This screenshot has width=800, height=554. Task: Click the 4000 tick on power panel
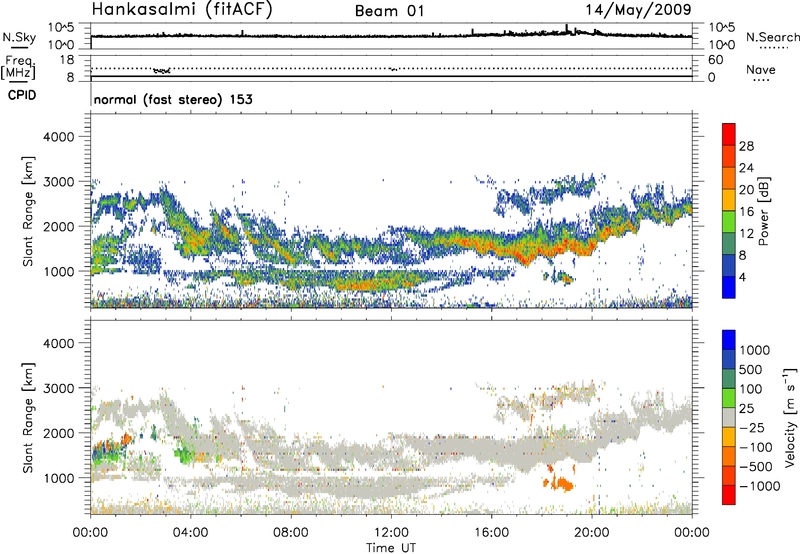point(59,137)
